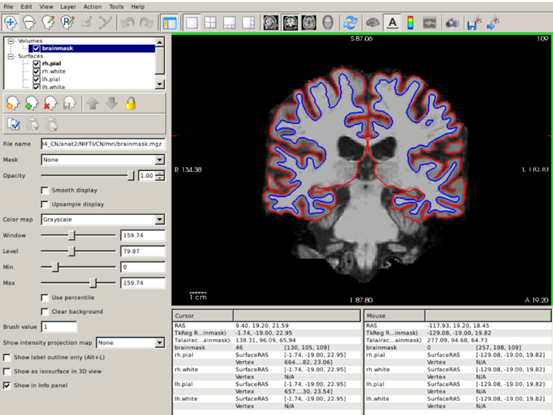Open the Tools menu

tap(116, 7)
